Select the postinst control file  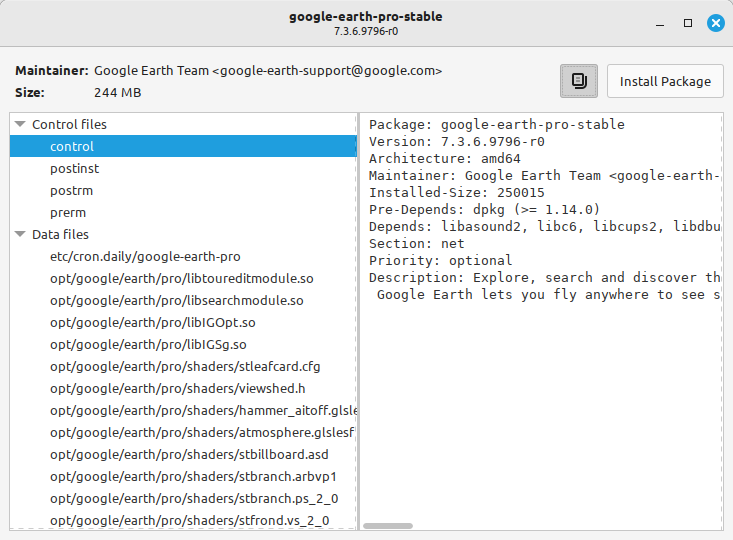tap(183, 168)
